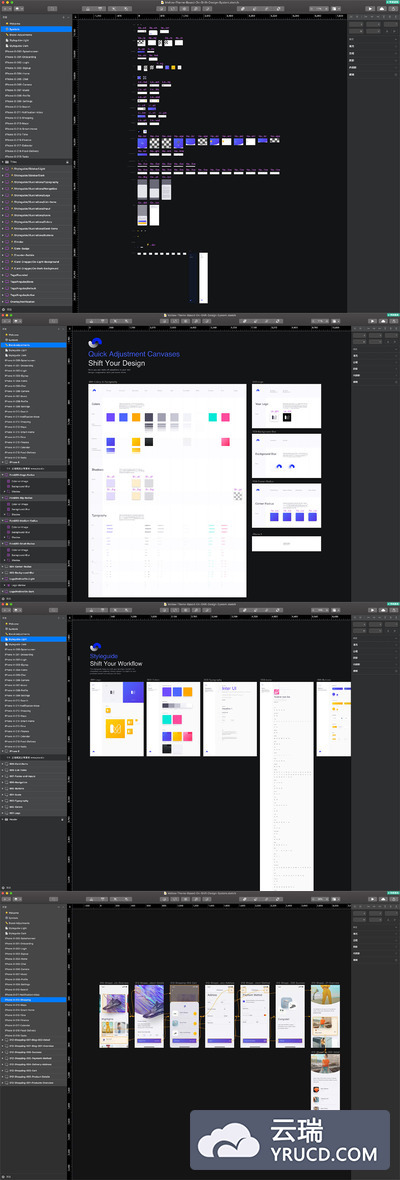400x1180 pixels.
Task: Collapse Logo/Horizontal/Light symbol in Quick Adjustment layer list
Action: tap(3, 577)
